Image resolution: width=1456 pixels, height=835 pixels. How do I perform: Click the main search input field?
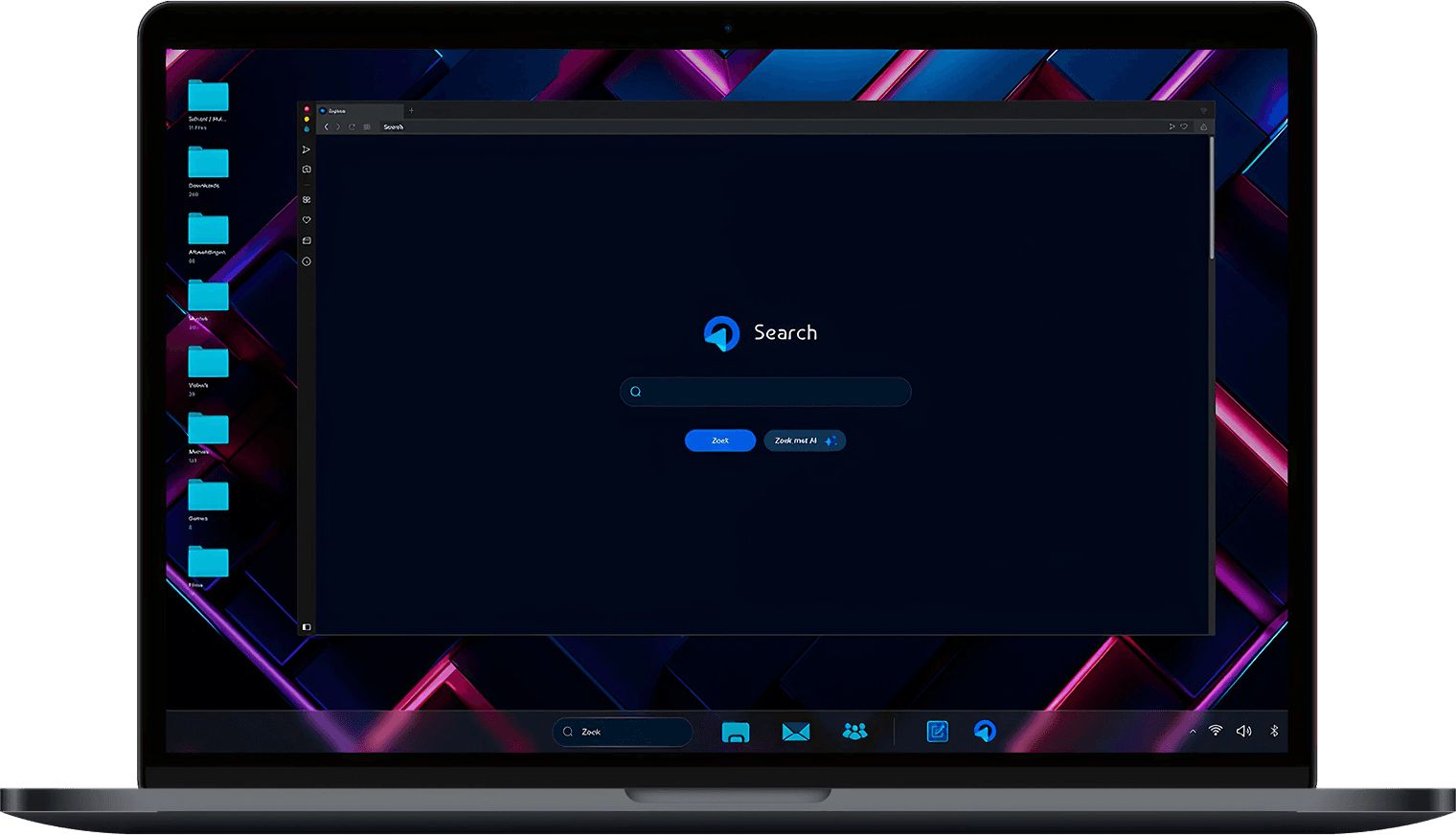point(765,392)
